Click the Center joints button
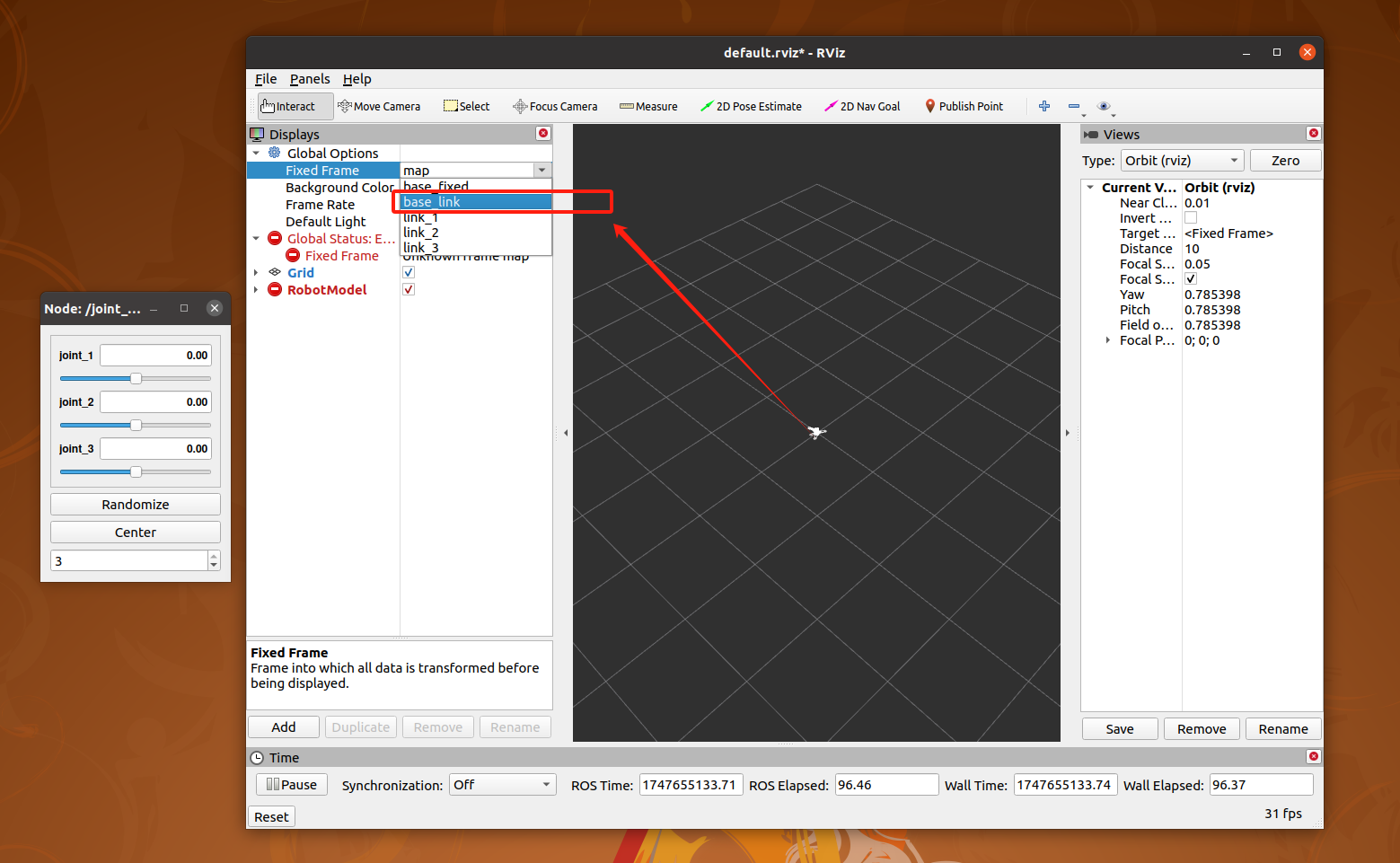This screenshot has height=863, width=1400. point(136,533)
